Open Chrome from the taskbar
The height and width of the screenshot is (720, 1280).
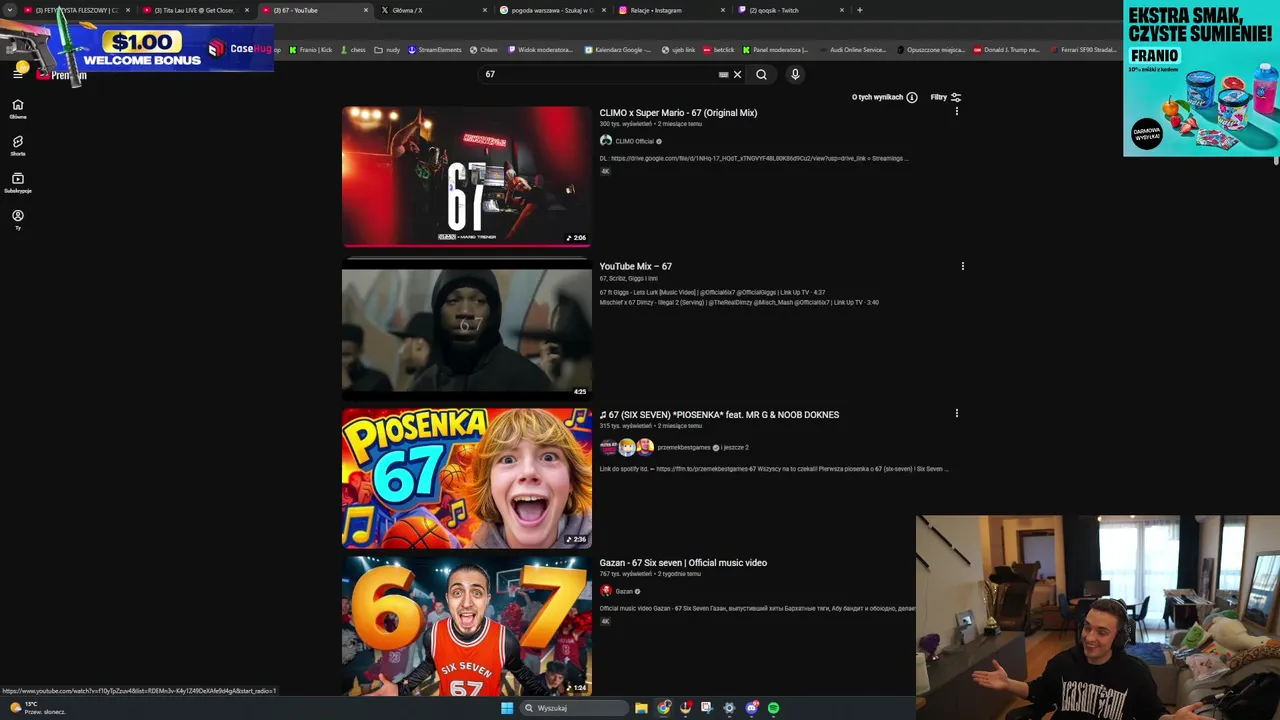coord(664,708)
